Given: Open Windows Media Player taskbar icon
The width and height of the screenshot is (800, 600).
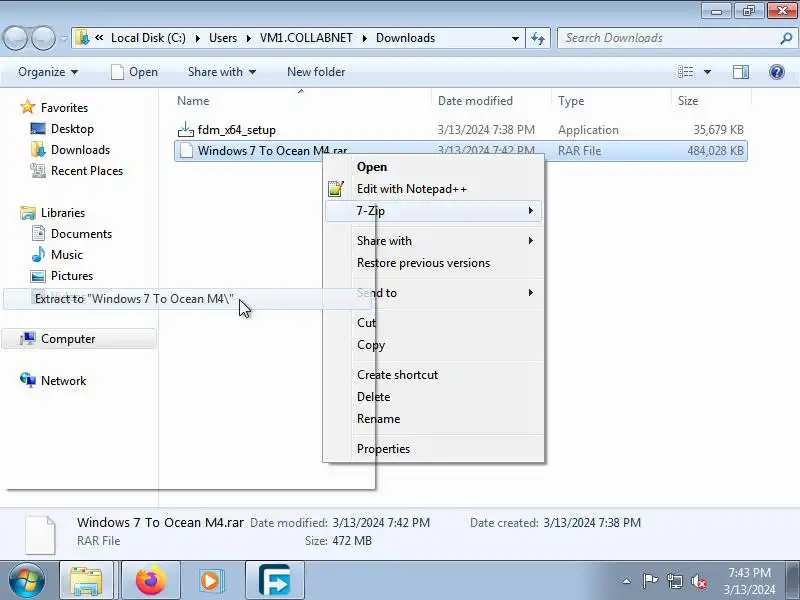Looking at the screenshot, I should pos(210,581).
